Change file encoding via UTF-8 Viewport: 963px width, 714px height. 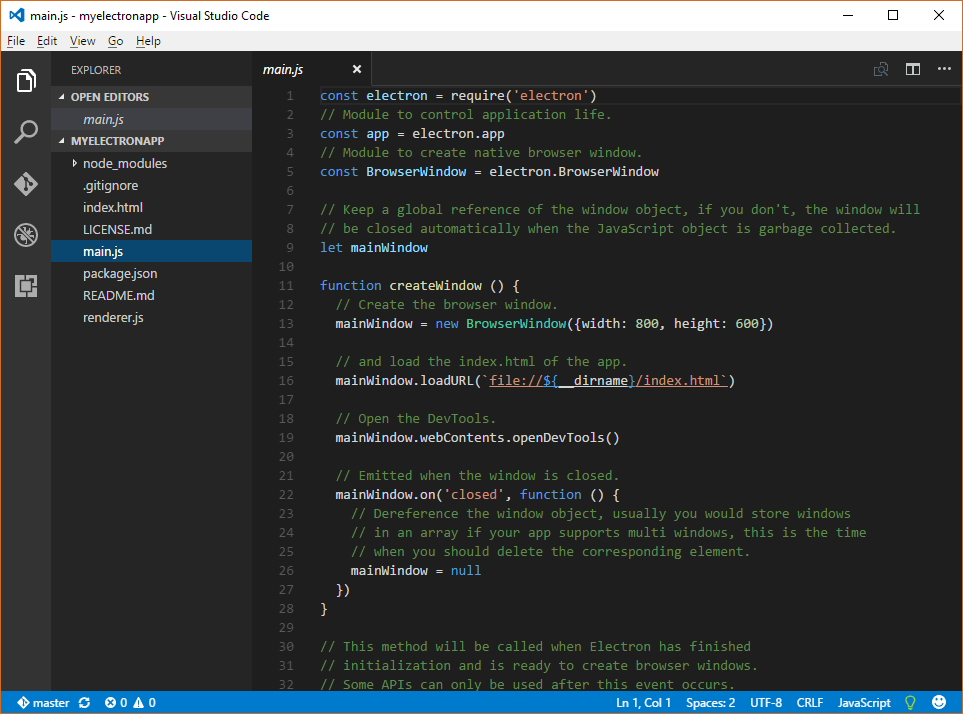coord(766,703)
